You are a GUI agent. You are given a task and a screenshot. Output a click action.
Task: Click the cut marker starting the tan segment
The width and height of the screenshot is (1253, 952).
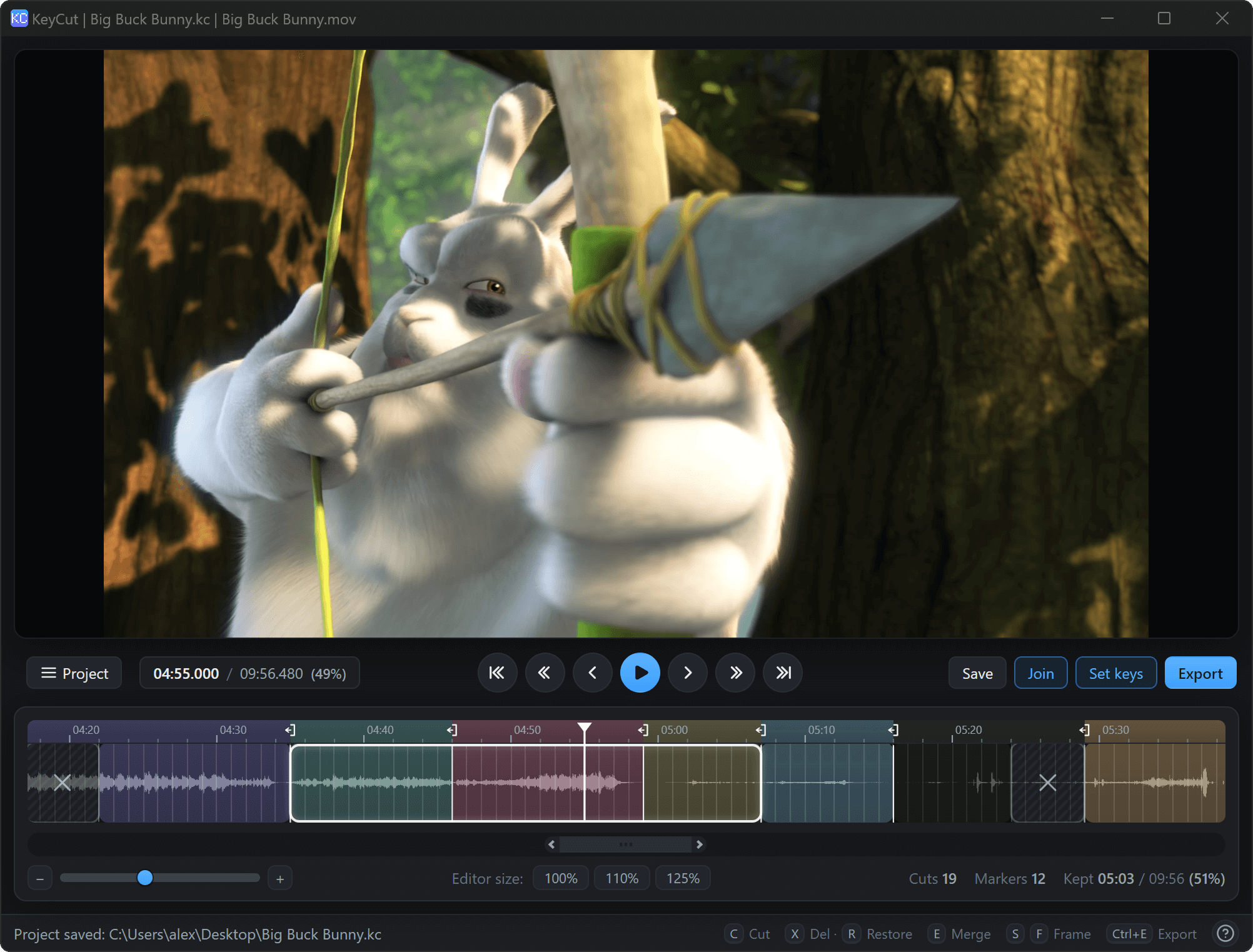pyautogui.click(x=1085, y=730)
